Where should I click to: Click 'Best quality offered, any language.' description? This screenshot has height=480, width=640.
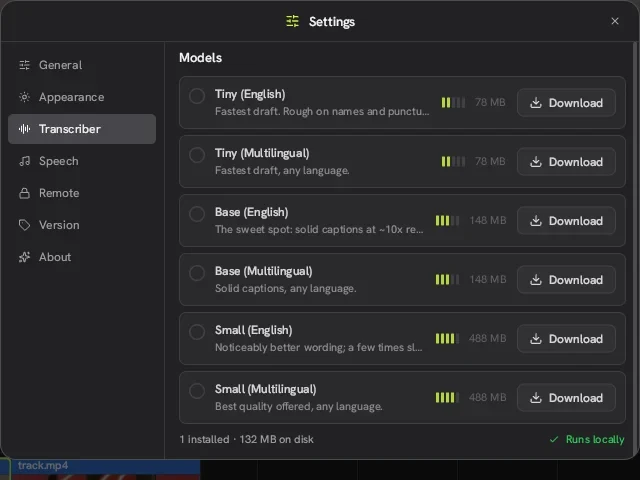299,407
